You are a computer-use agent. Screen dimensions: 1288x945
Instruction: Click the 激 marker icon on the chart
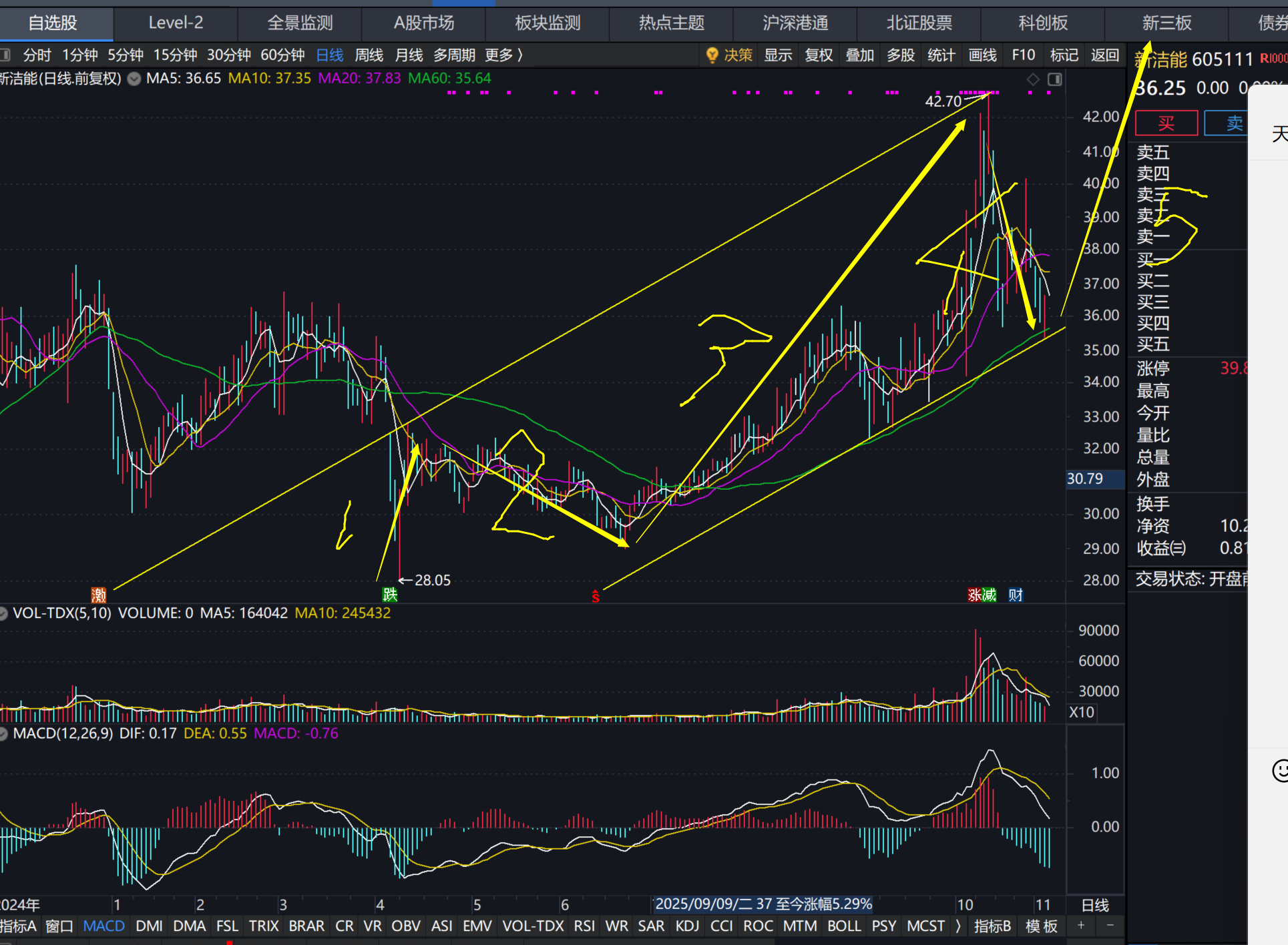[x=99, y=595]
